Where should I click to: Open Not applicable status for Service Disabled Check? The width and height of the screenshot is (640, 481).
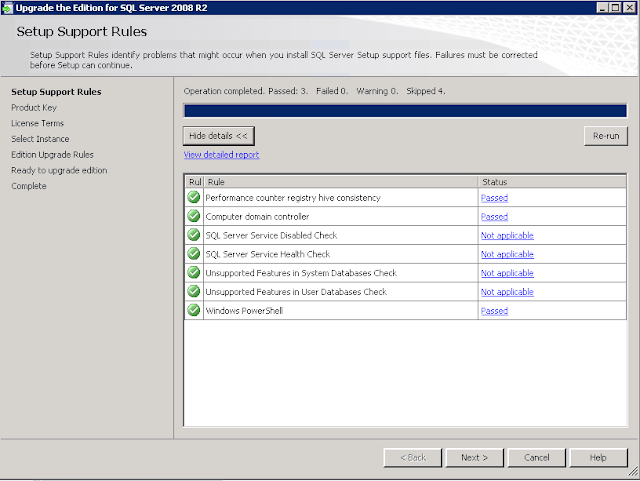pyautogui.click(x=507, y=236)
